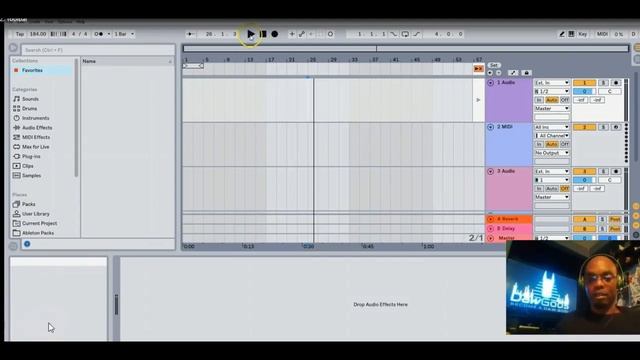Open 1 Audio Master output dropdown

pos(552,109)
